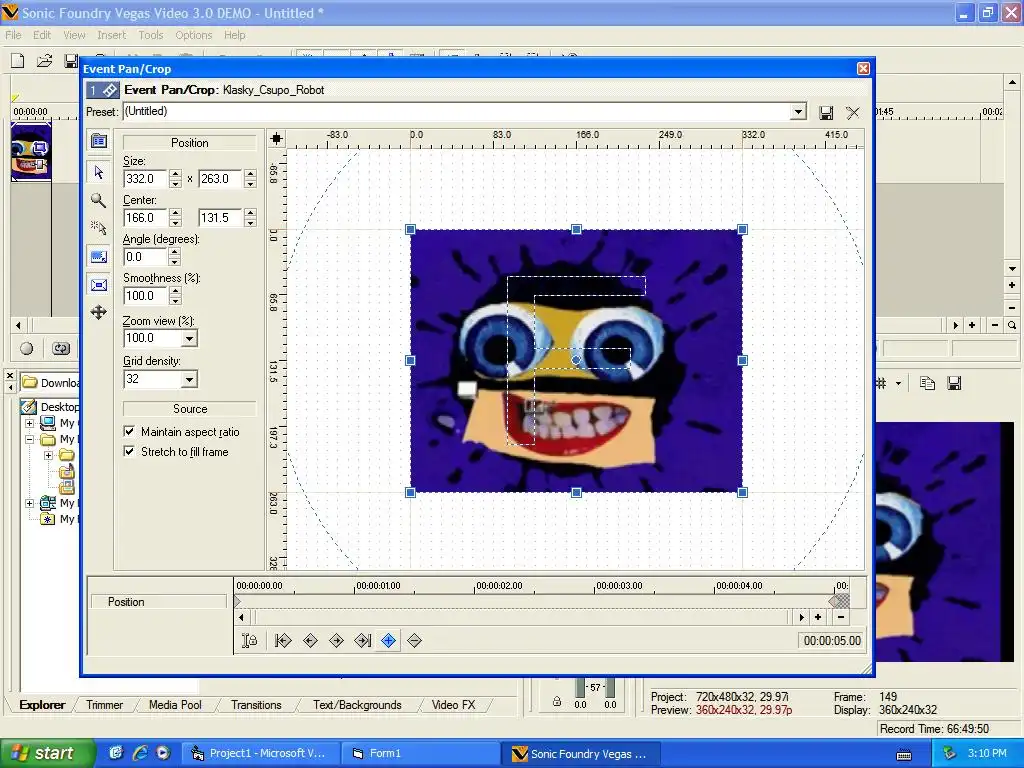Open the Options menu
This screenshot has width=1024, height=768.
click(x=193, y=35)
